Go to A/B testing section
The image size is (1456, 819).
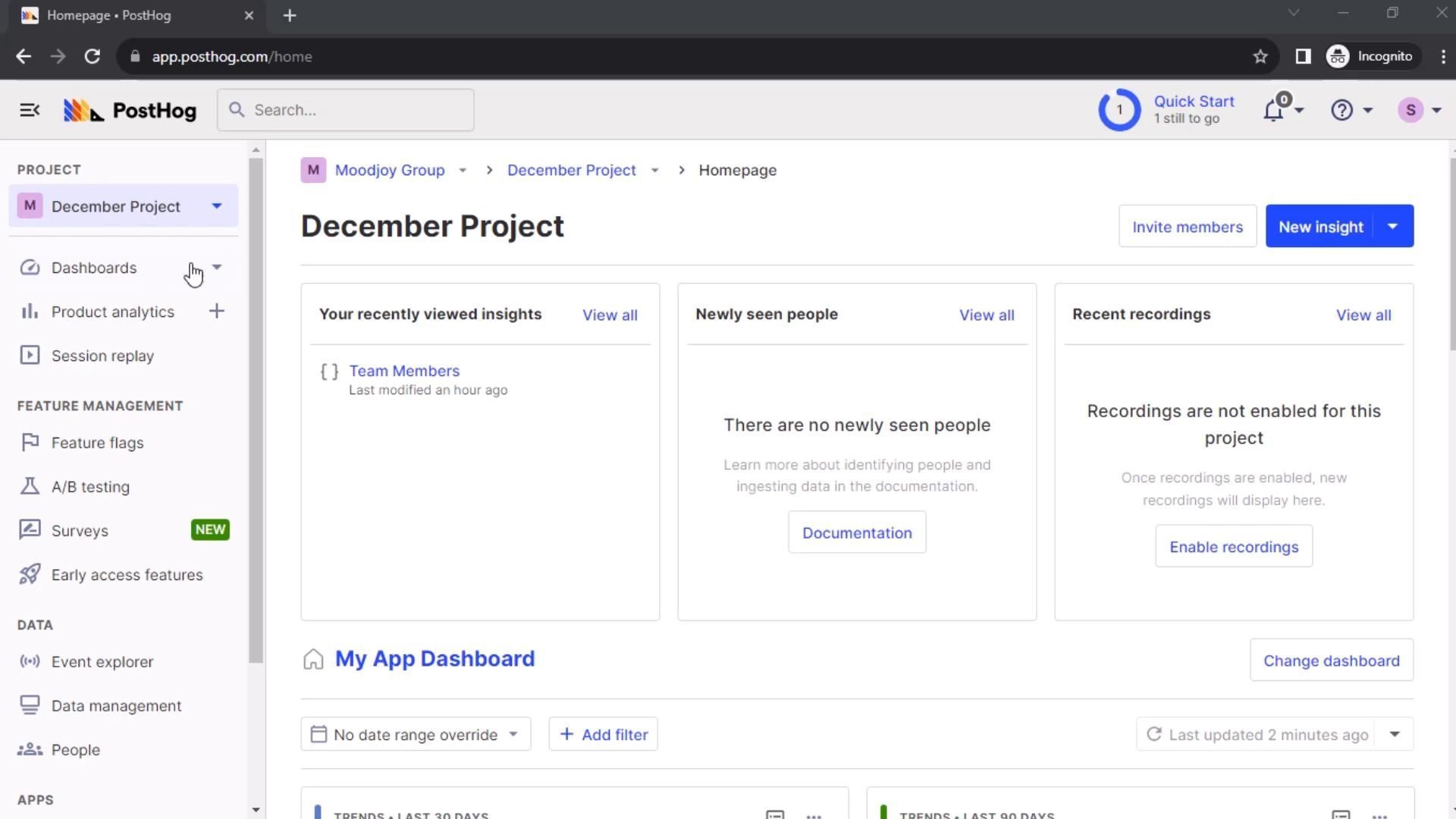click(90, 487)
